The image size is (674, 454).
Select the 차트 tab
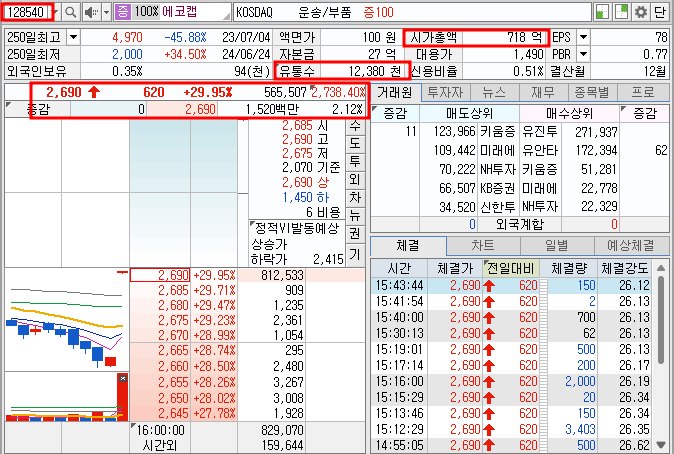point(483,245)
